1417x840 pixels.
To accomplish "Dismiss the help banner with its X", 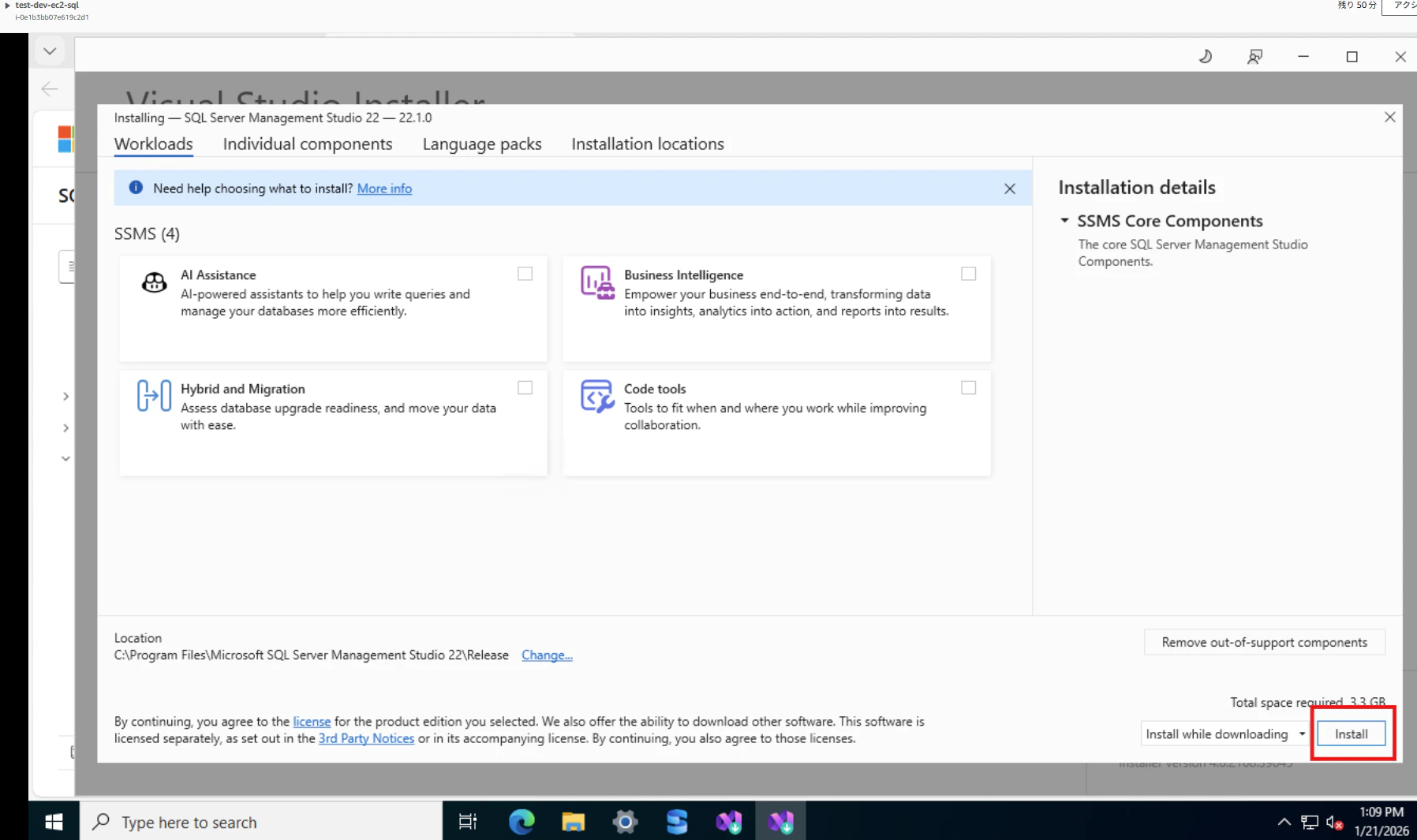I will pyautogui.click(x=1010, y=189).
